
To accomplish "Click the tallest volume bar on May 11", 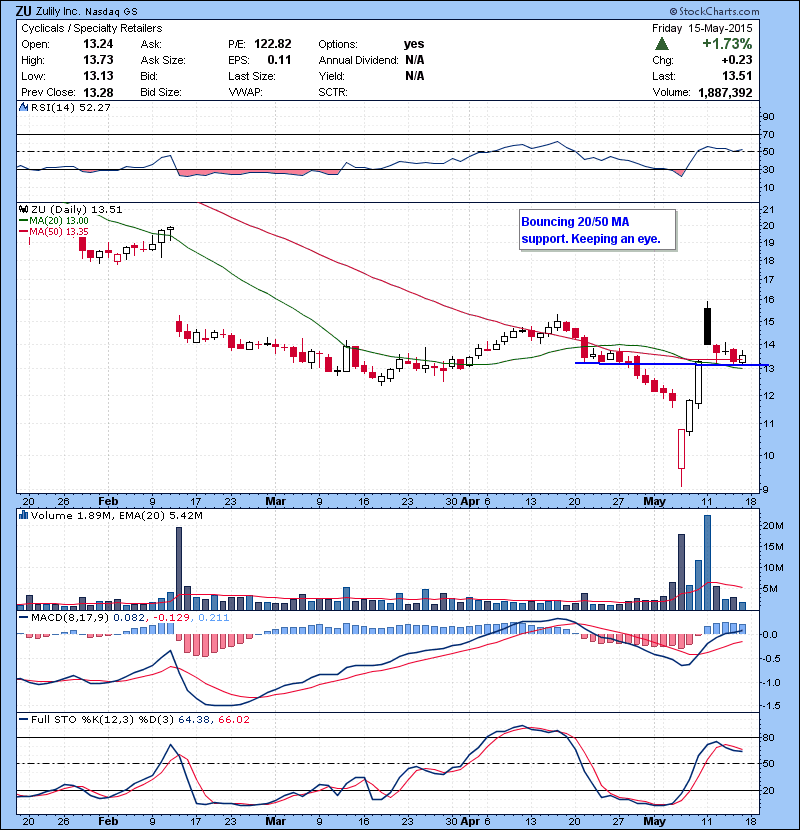I will click(x=707, y=562).
